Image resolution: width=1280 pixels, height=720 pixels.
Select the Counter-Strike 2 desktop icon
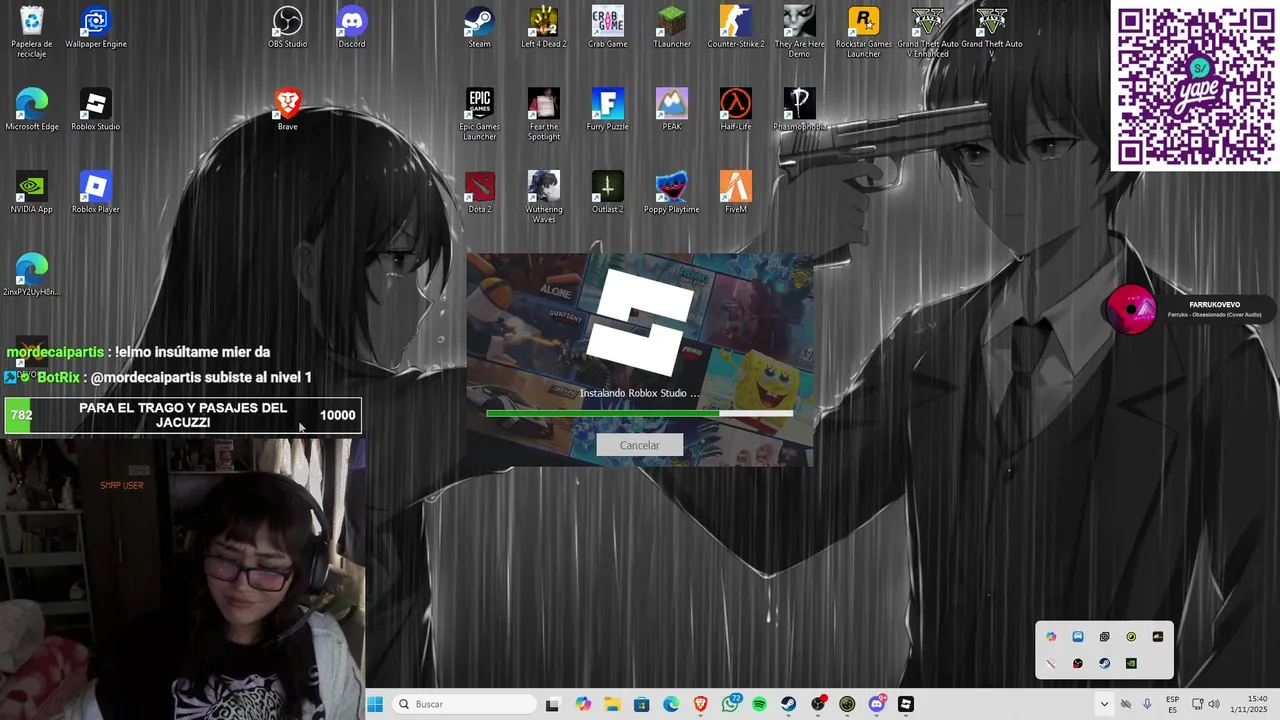pyautogui.click(x=736, y=28)
